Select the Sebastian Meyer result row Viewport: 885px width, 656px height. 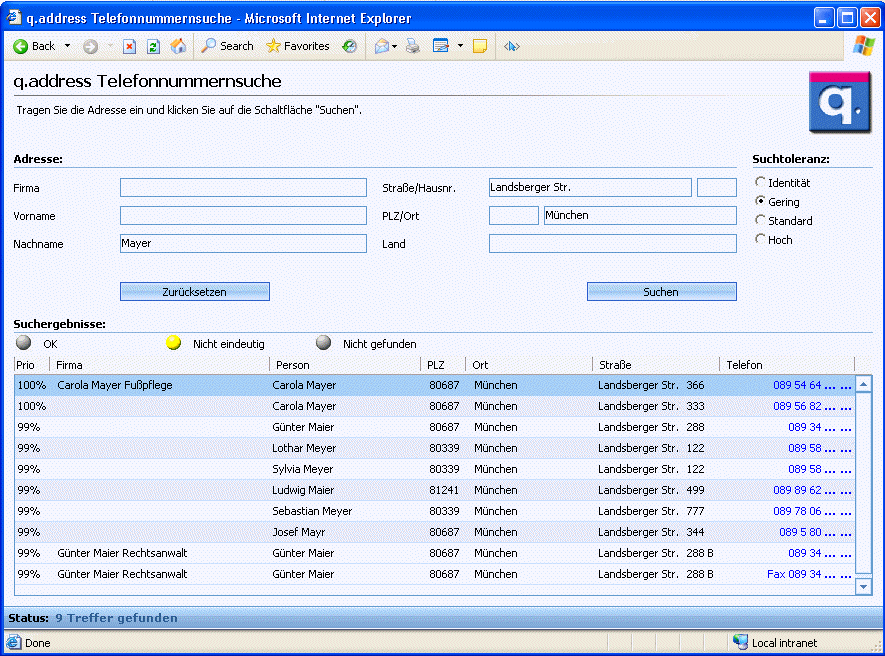click(435, 511)
